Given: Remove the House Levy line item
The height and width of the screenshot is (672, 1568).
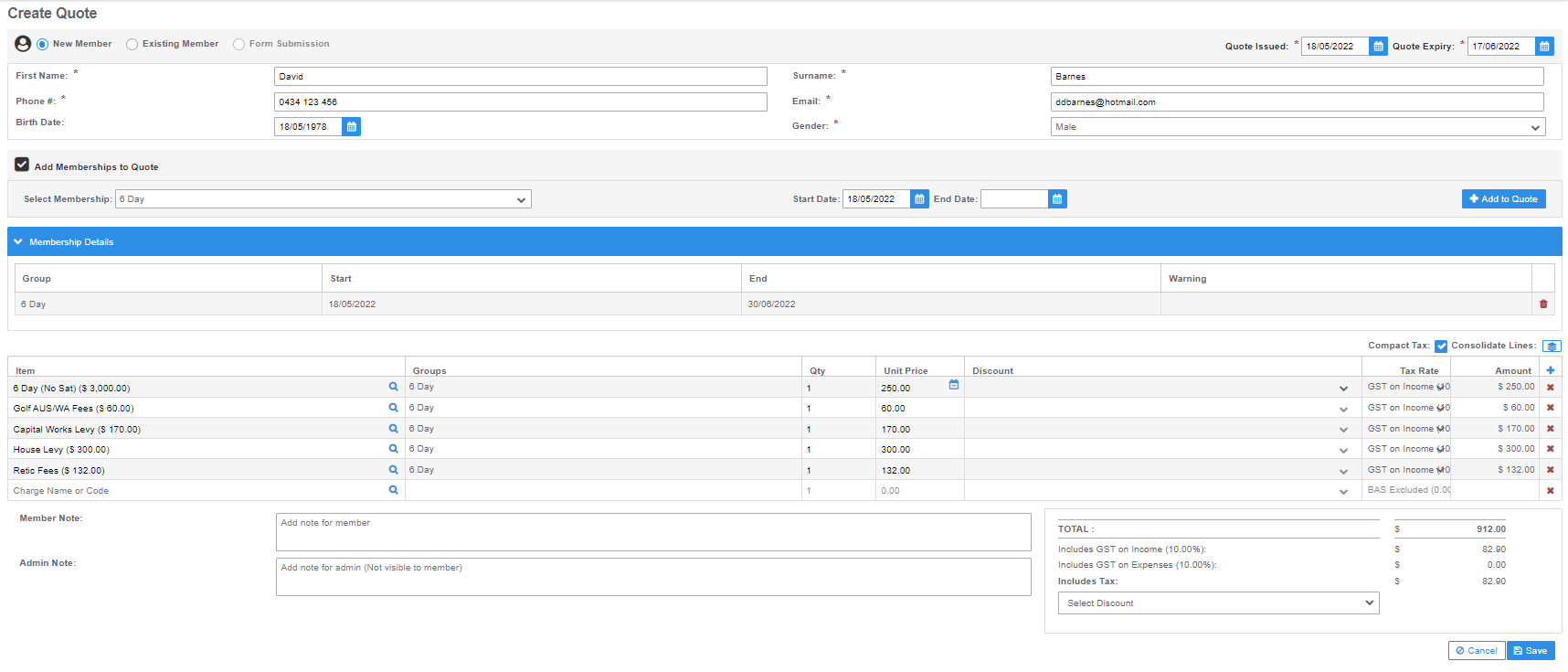Looking at the screenshot, I should point(1551,449).
